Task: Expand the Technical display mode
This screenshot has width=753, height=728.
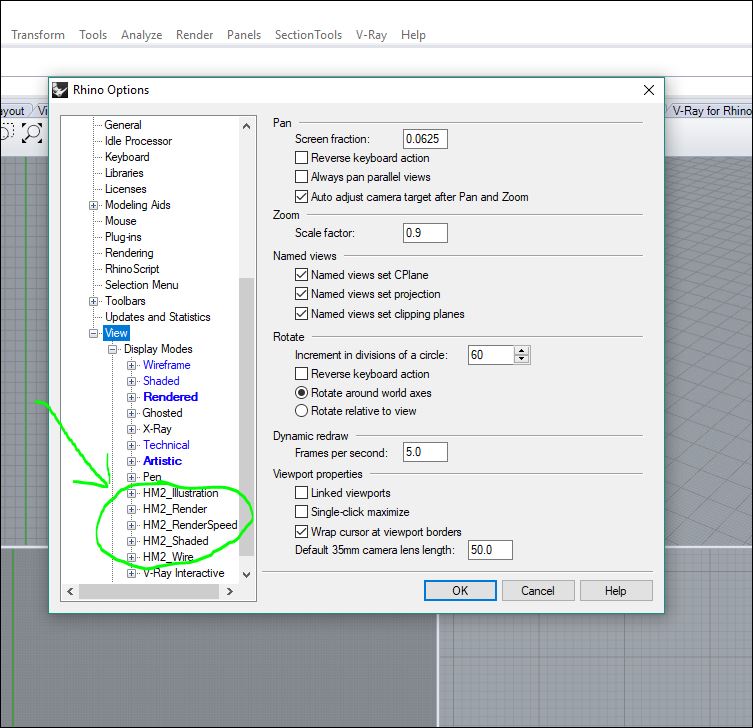Action: [x=131, y=446]
